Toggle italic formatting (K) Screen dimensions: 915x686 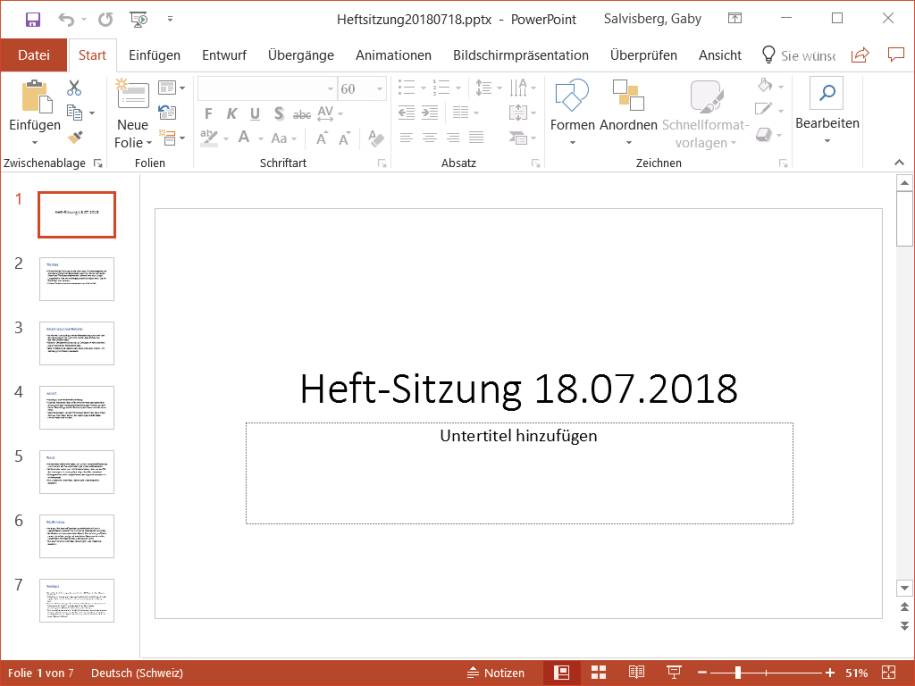click(x=232, y=113)
